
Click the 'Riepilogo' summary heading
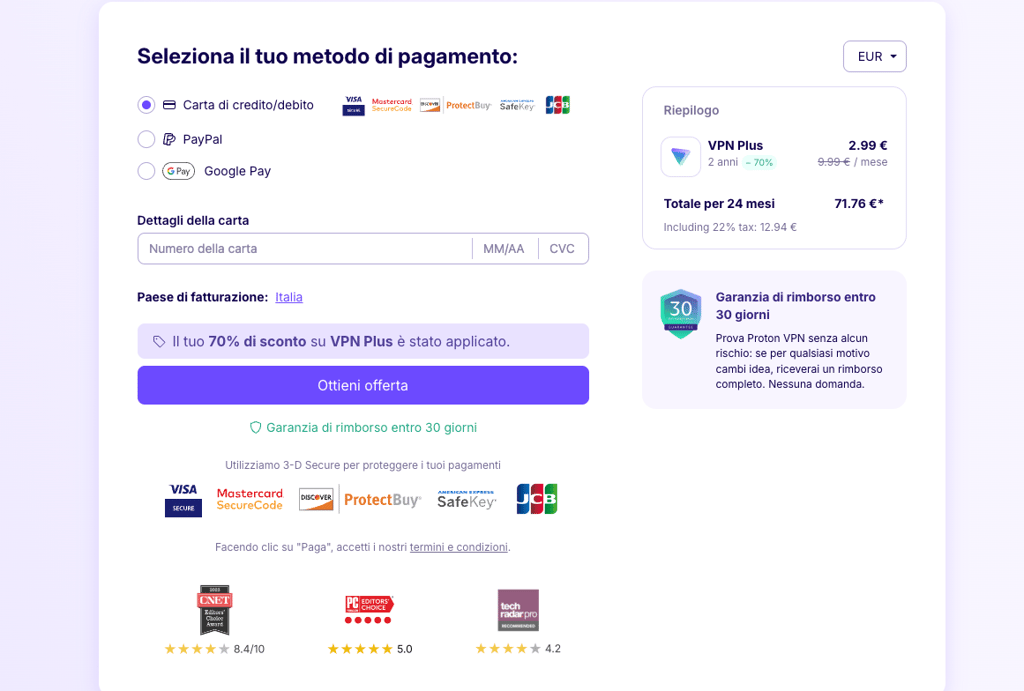pos(691,110)
